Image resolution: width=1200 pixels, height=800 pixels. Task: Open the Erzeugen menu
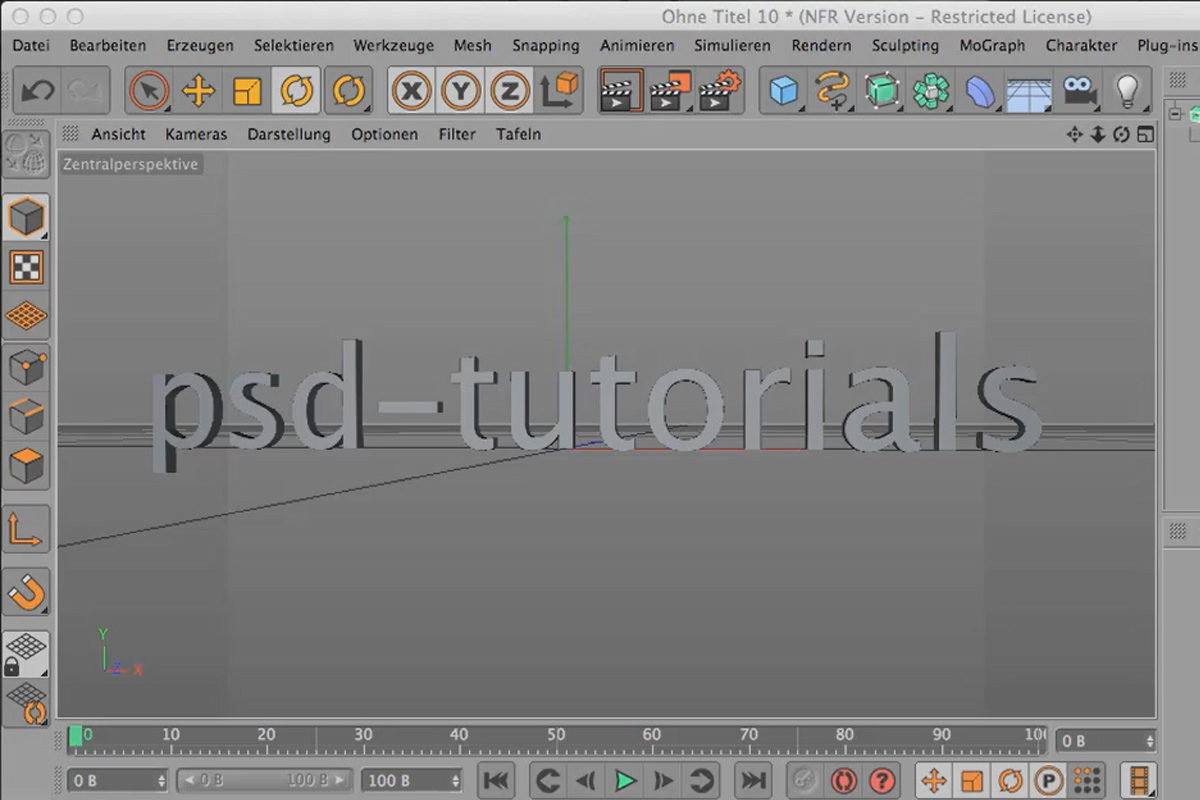pyautogui.click(x=200, y=45)
